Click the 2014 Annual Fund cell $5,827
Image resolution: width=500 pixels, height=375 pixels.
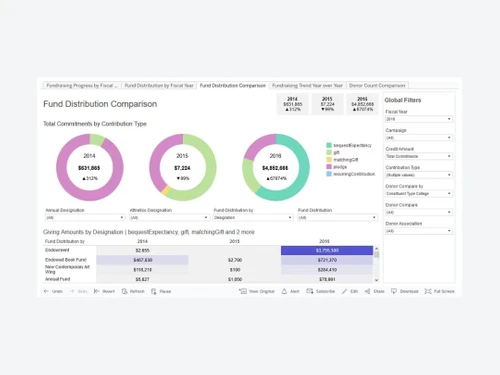point(142,279)
